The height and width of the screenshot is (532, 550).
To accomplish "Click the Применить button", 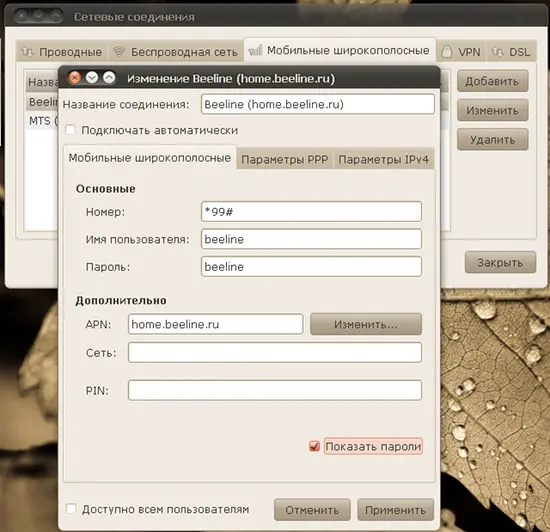I will tap(396, 510).
